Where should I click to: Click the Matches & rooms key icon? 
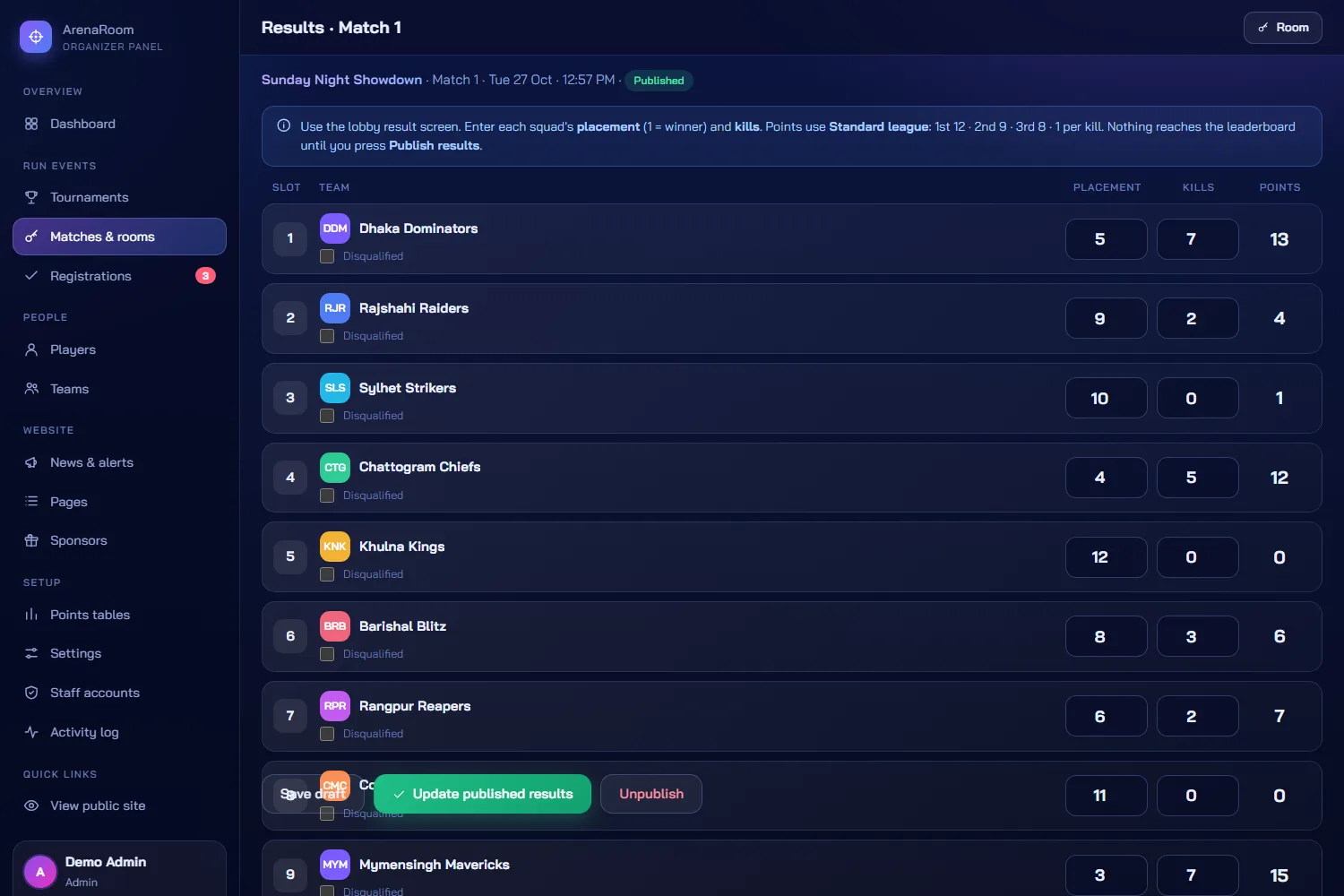pos(31,237)
